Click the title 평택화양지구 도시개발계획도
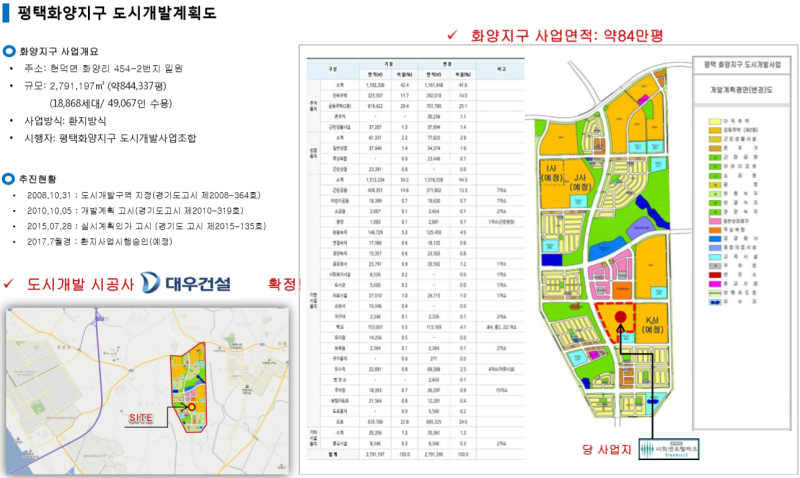The image size is (800, 478). coord(117,13)
